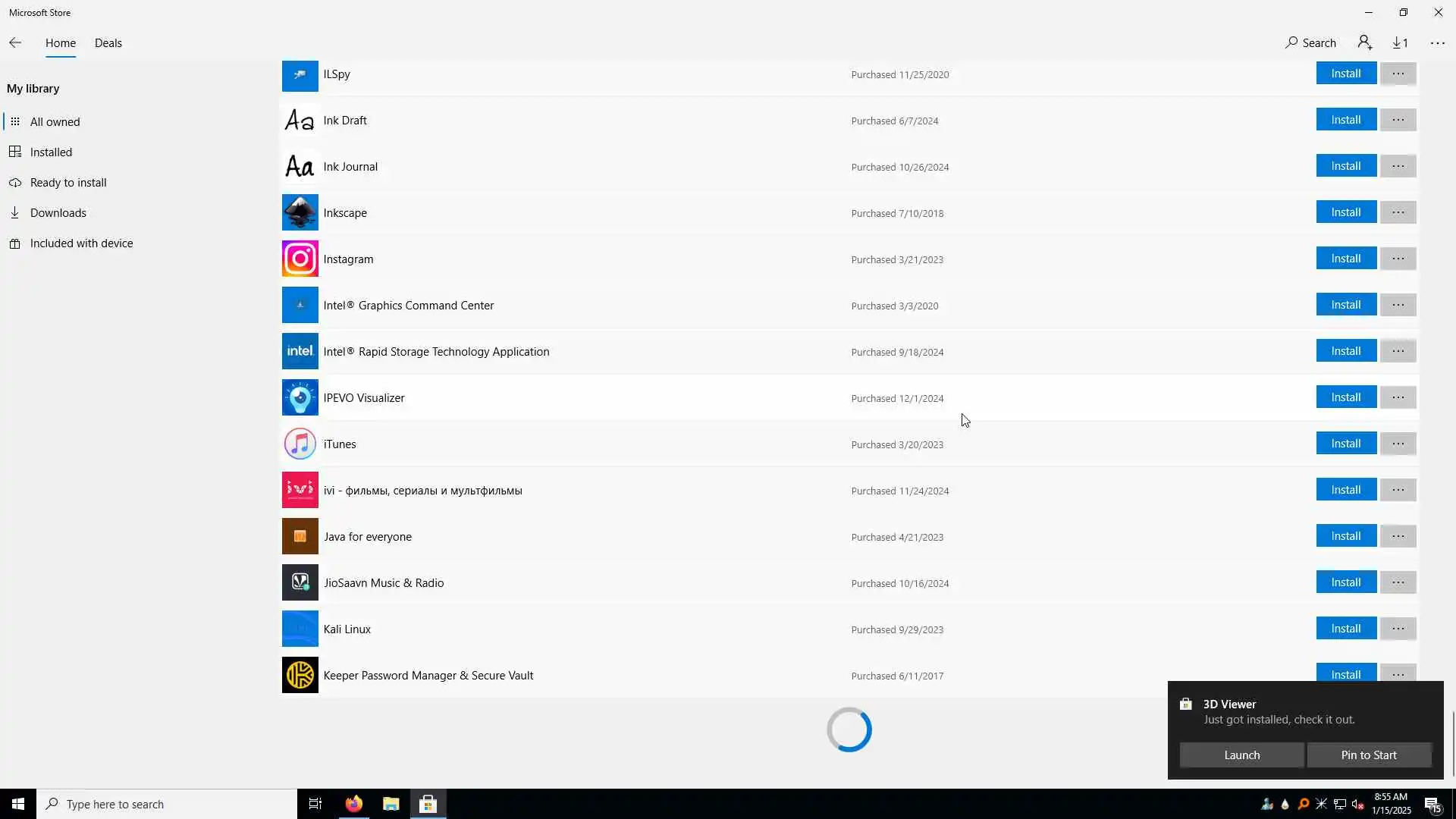
Task: Pin 3D Viewer to Start
Action: click(1368, 755)
